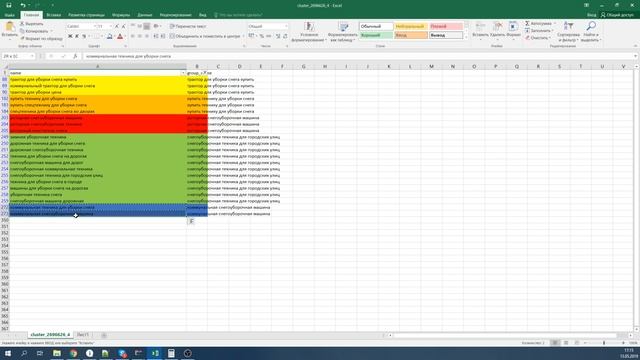Open Conditional Formatting (Условное форматирование)
Viewport: 640px width, 360px height.
click(x=309, y=32)
